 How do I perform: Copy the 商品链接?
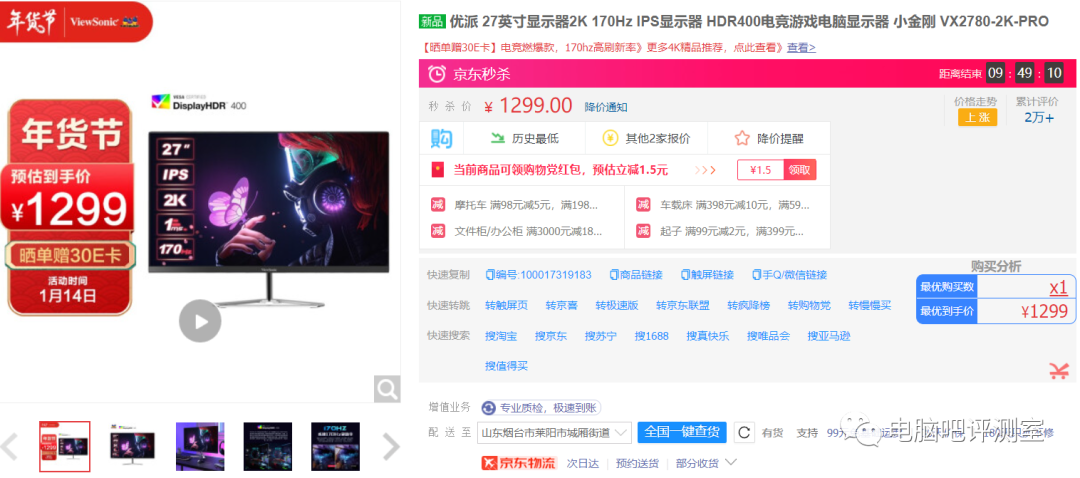point(636,275)
